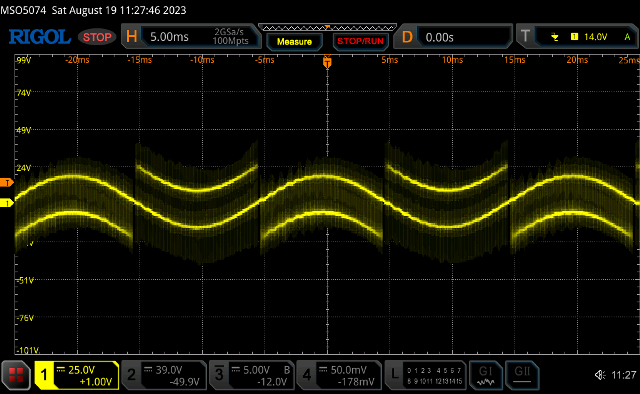
Task: Enable channel 3 showing 5.00V
Action: pos(251,375)
